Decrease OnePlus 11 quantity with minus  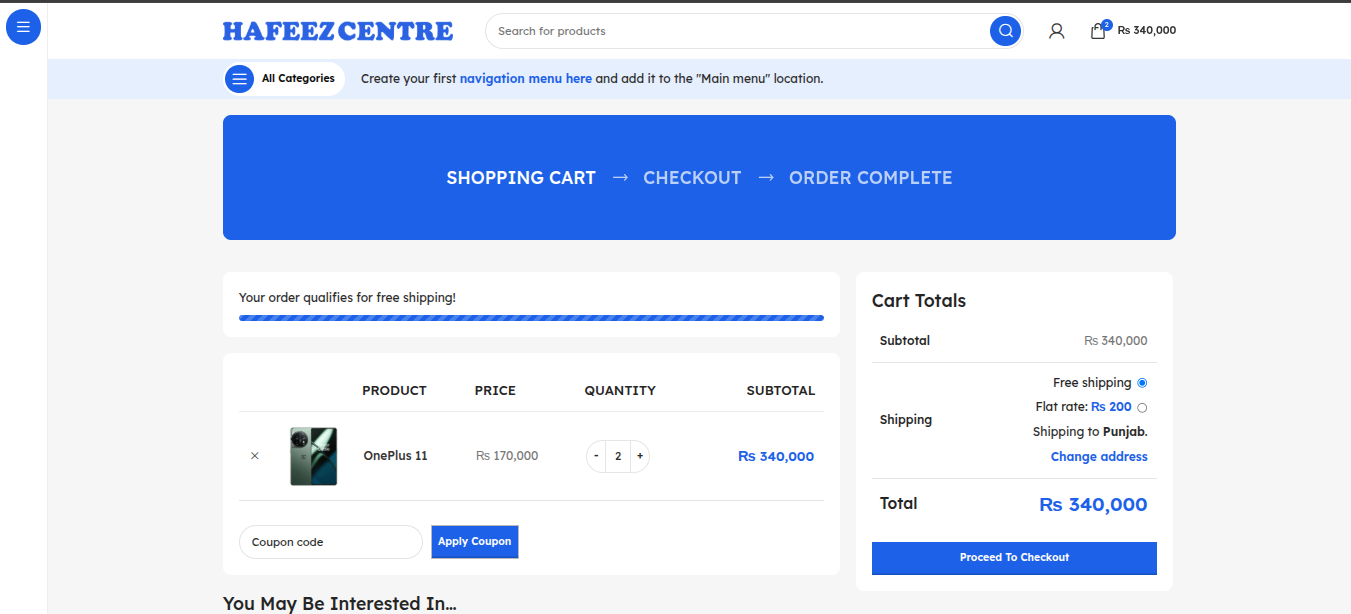(596, 456)
